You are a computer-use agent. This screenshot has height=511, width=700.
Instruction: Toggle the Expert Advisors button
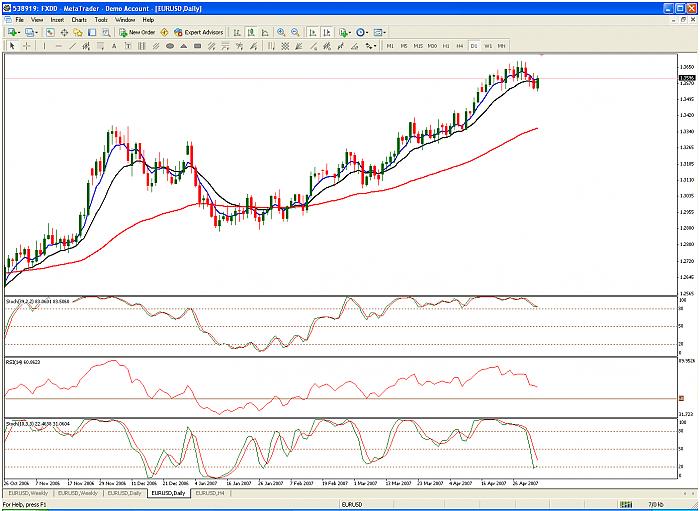199,33
